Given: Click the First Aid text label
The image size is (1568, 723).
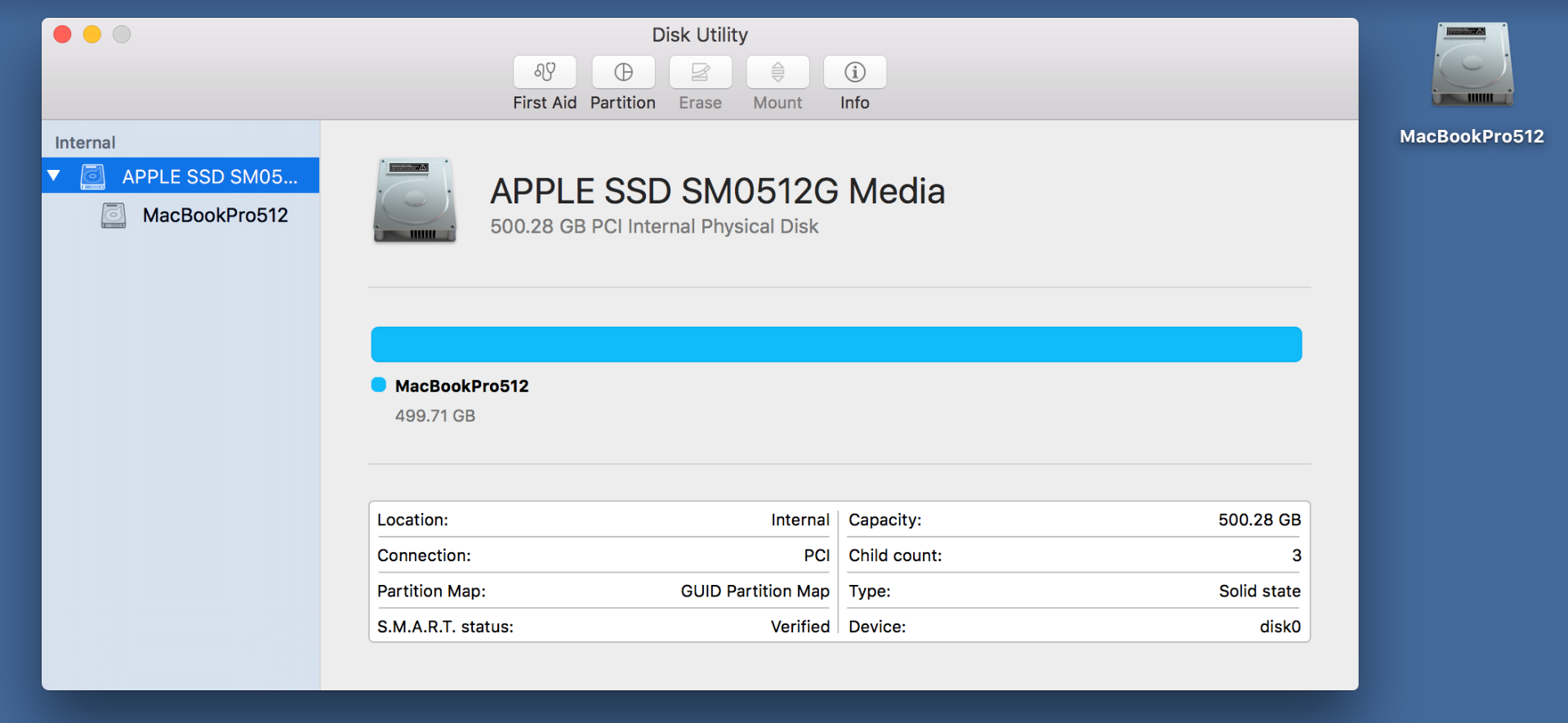Looking at the screenshot, I should (x=545, y=103).
